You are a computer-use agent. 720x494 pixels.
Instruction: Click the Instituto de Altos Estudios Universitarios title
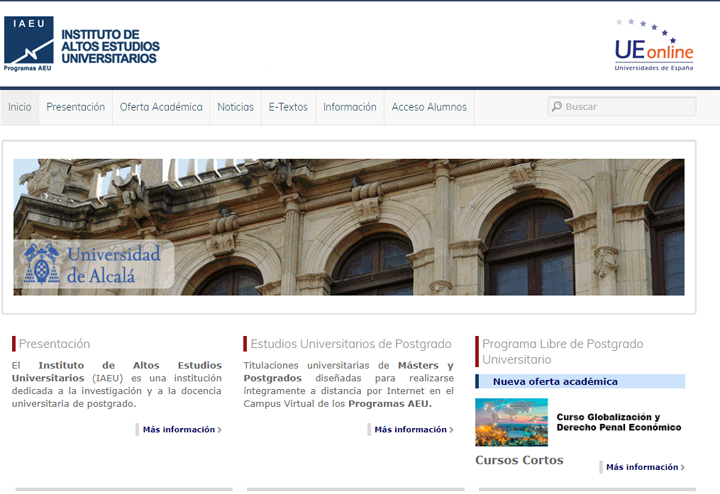coord(111,46)
